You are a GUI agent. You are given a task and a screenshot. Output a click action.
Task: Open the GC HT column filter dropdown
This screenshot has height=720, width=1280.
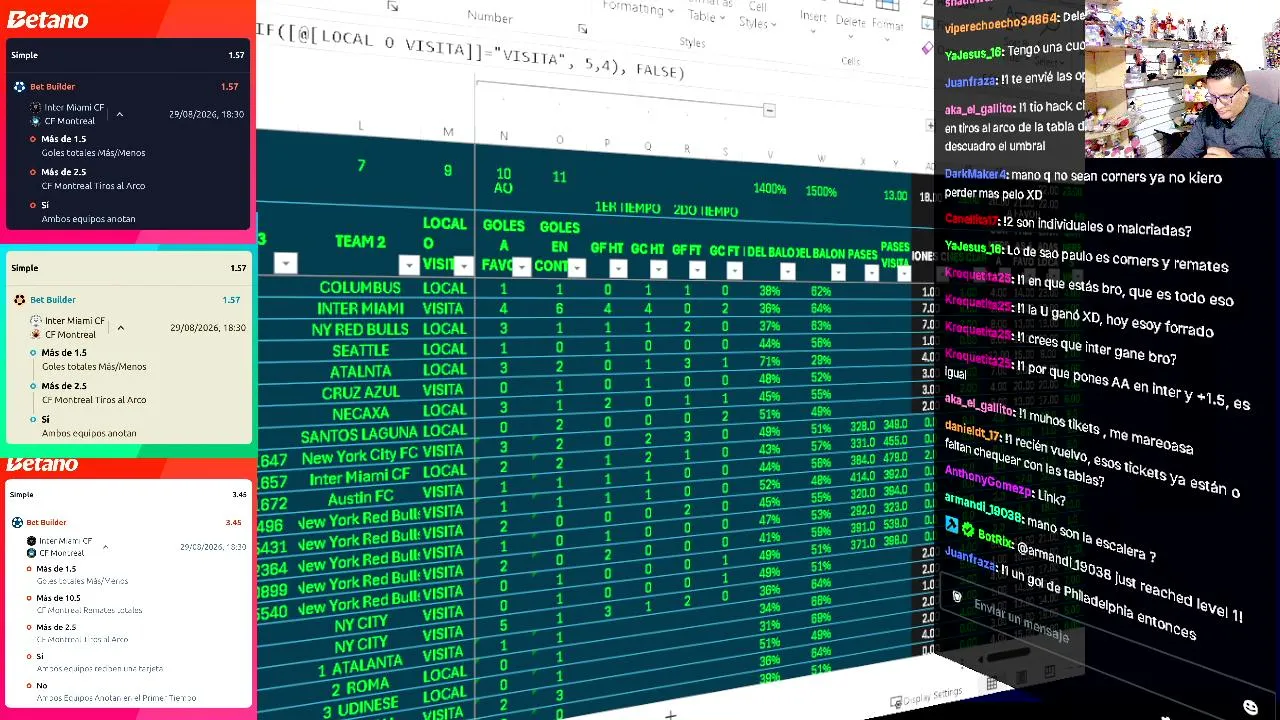click(x=658, y=269)
